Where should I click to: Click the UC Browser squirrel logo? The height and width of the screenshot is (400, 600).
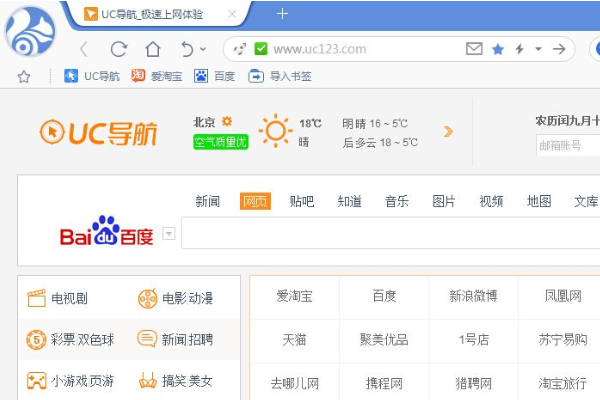30,31
